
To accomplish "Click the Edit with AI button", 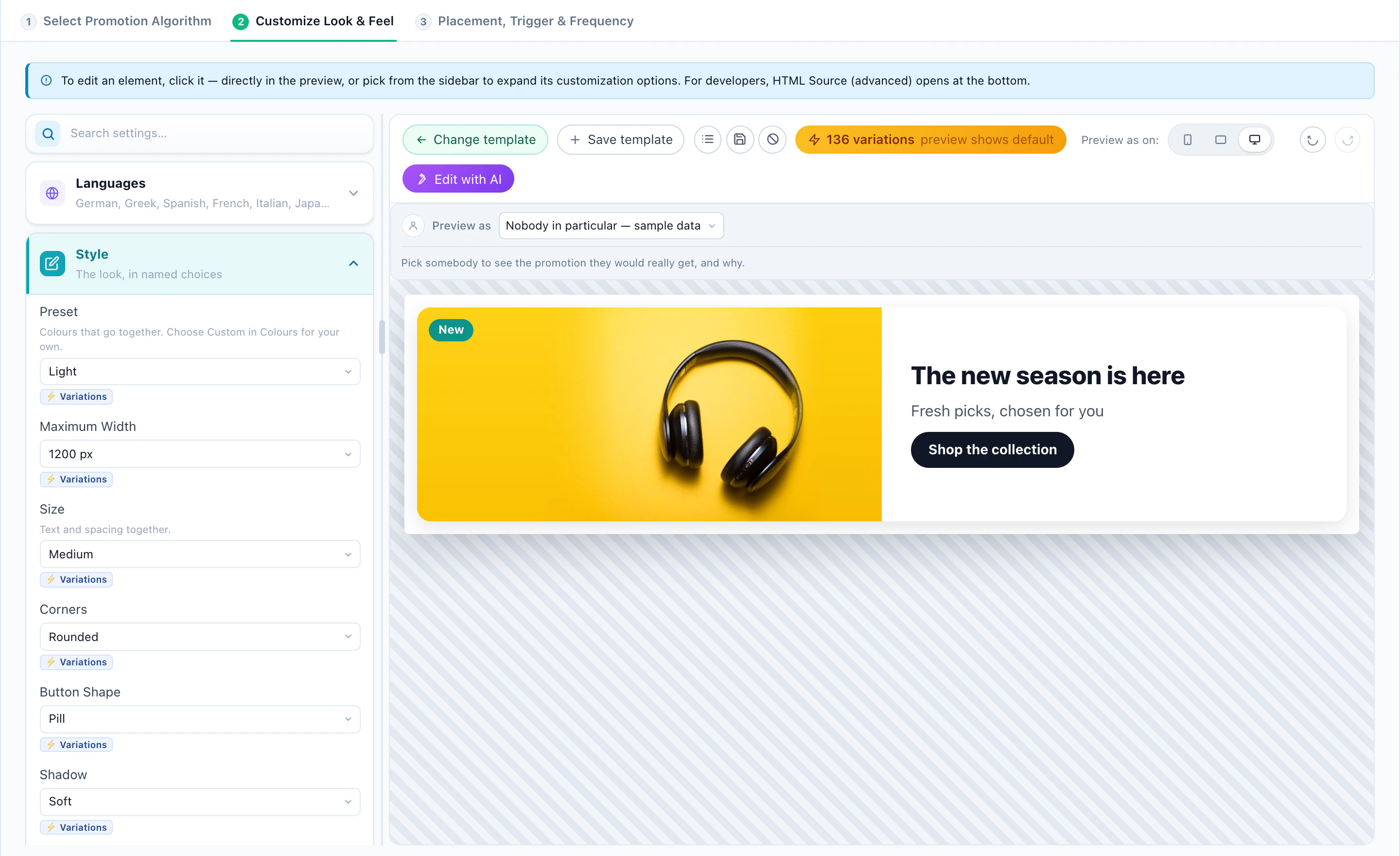I will pos(458,179).
